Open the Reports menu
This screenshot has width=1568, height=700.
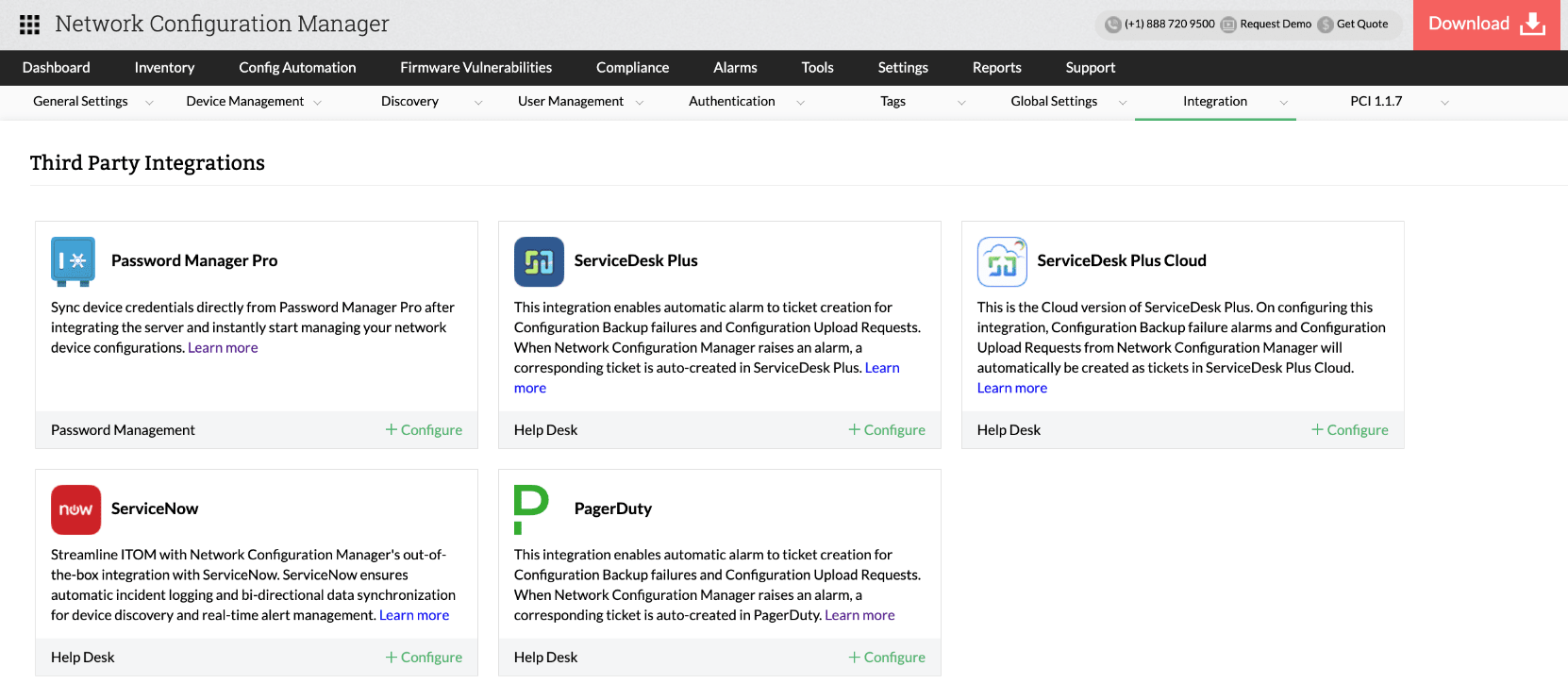[x=997, y=68]
